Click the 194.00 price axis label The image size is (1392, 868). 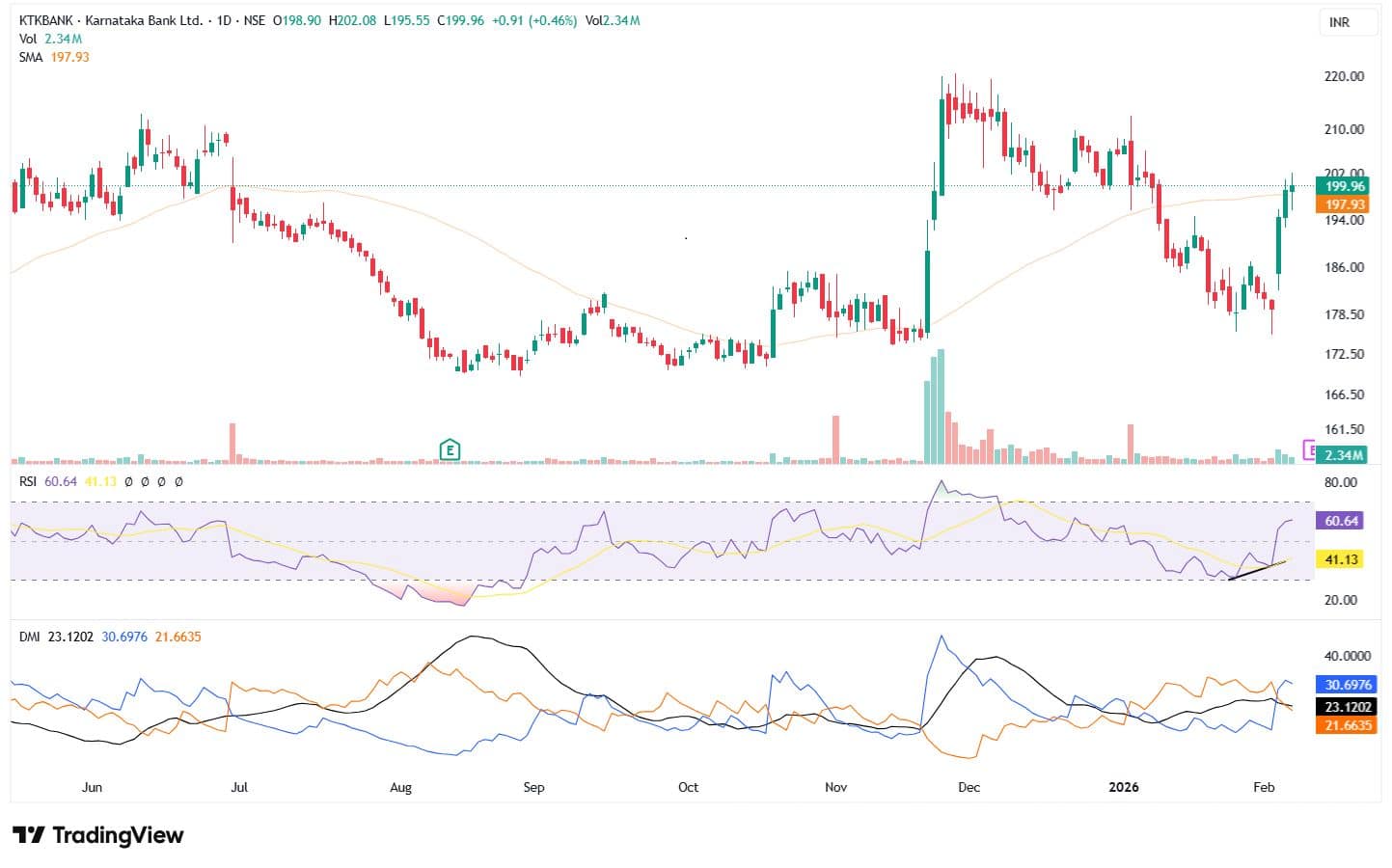(1344, 220)
